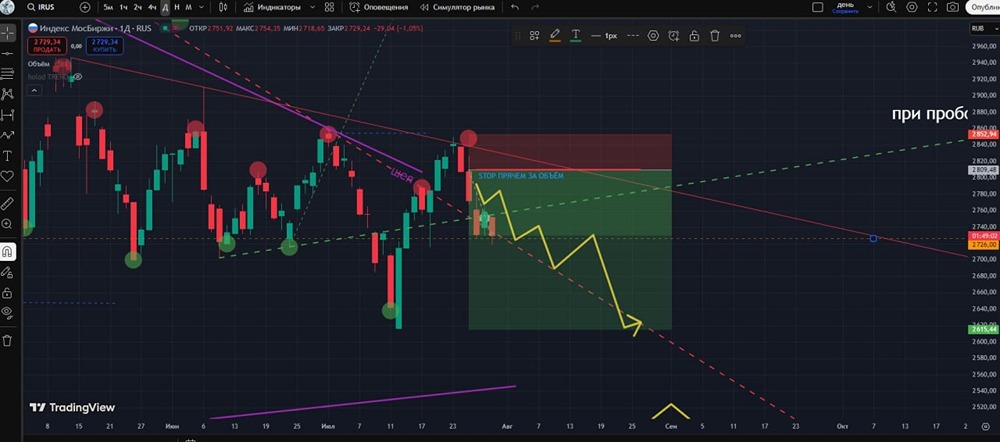Image resolution: width=1000 pixels, height=442 pixels.
Task: Delete the selected drawing with the trash icon
Action: 715,36
